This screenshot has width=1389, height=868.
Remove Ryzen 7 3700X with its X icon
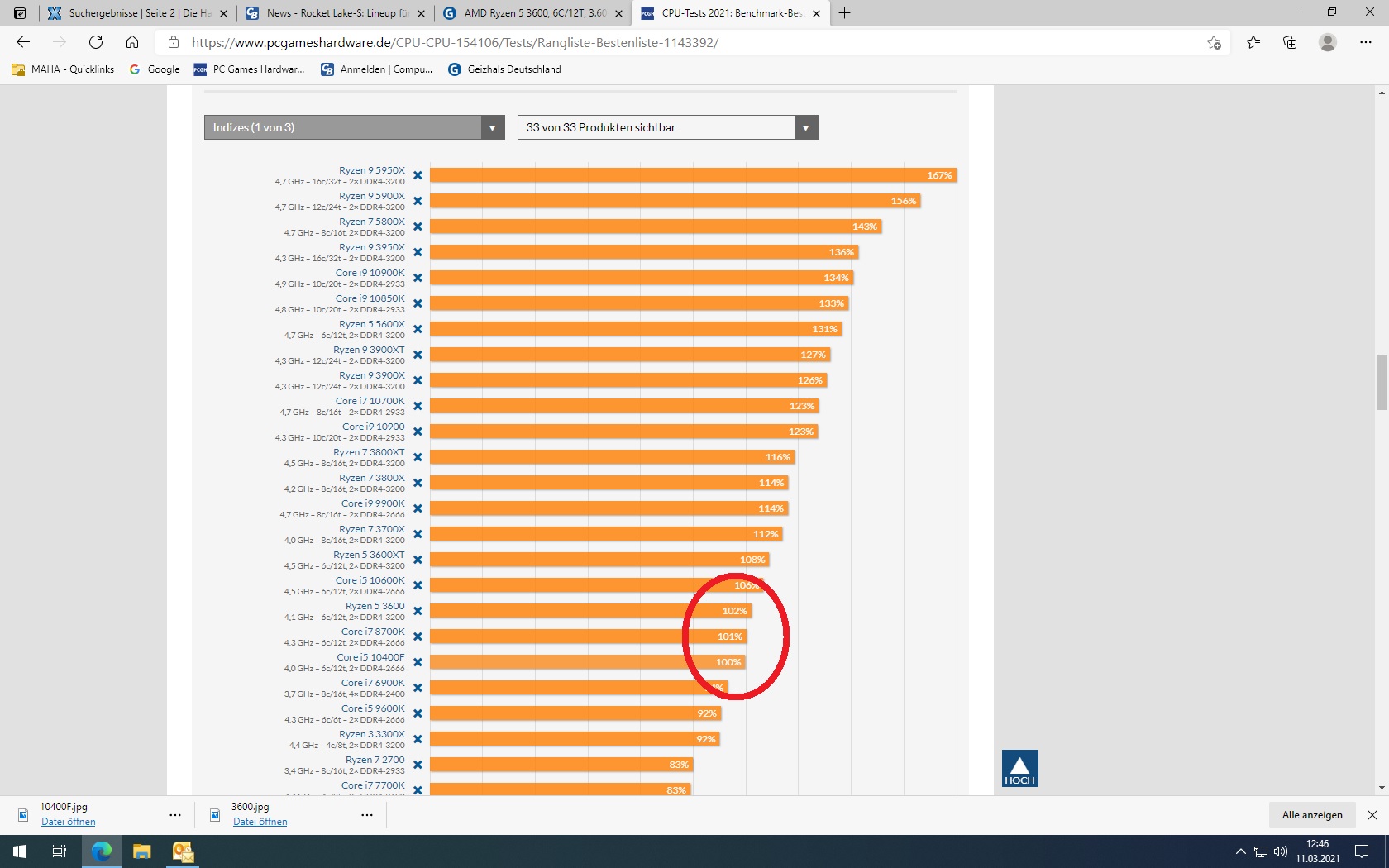click(x=418, y=534)
